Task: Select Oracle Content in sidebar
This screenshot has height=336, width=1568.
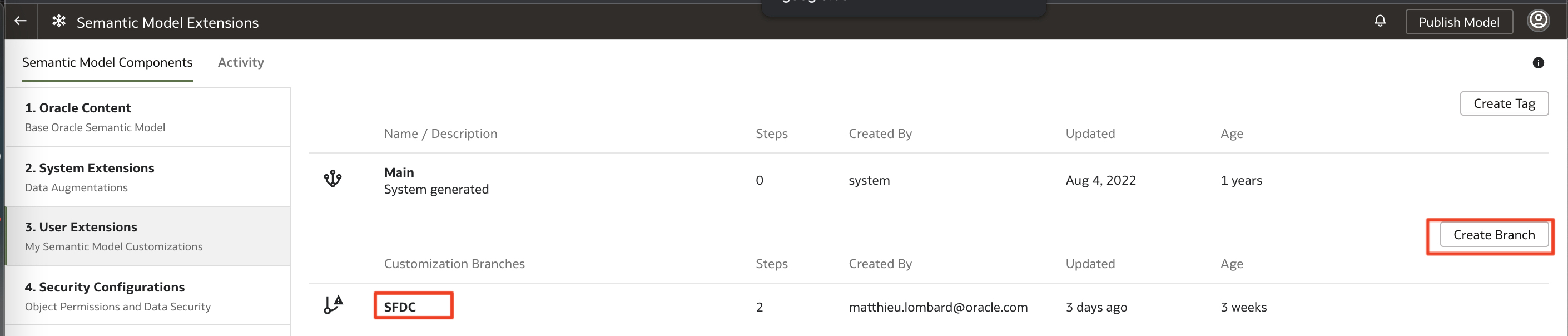Action: click(148, 117)
